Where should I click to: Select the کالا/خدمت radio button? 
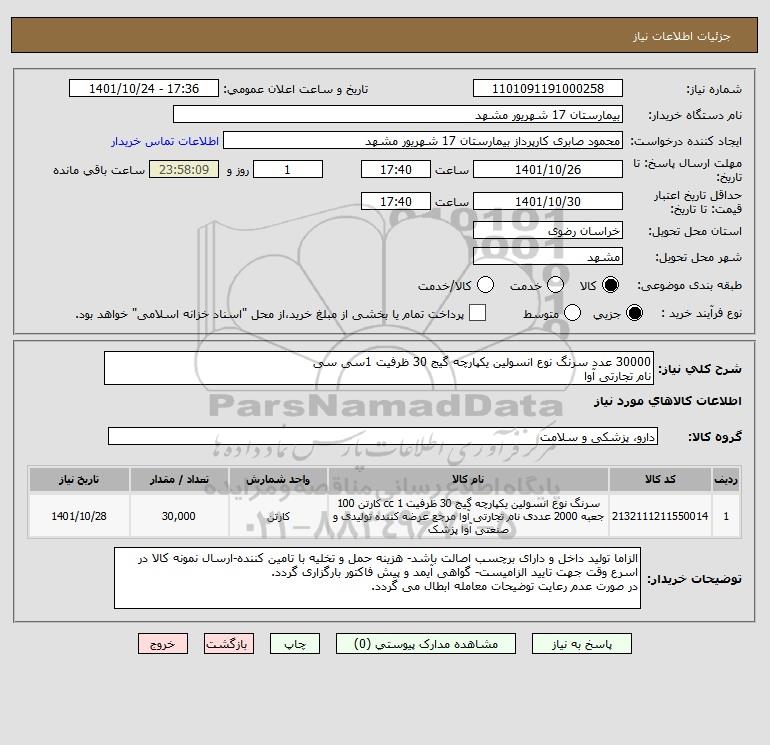(x=486, y=285)
